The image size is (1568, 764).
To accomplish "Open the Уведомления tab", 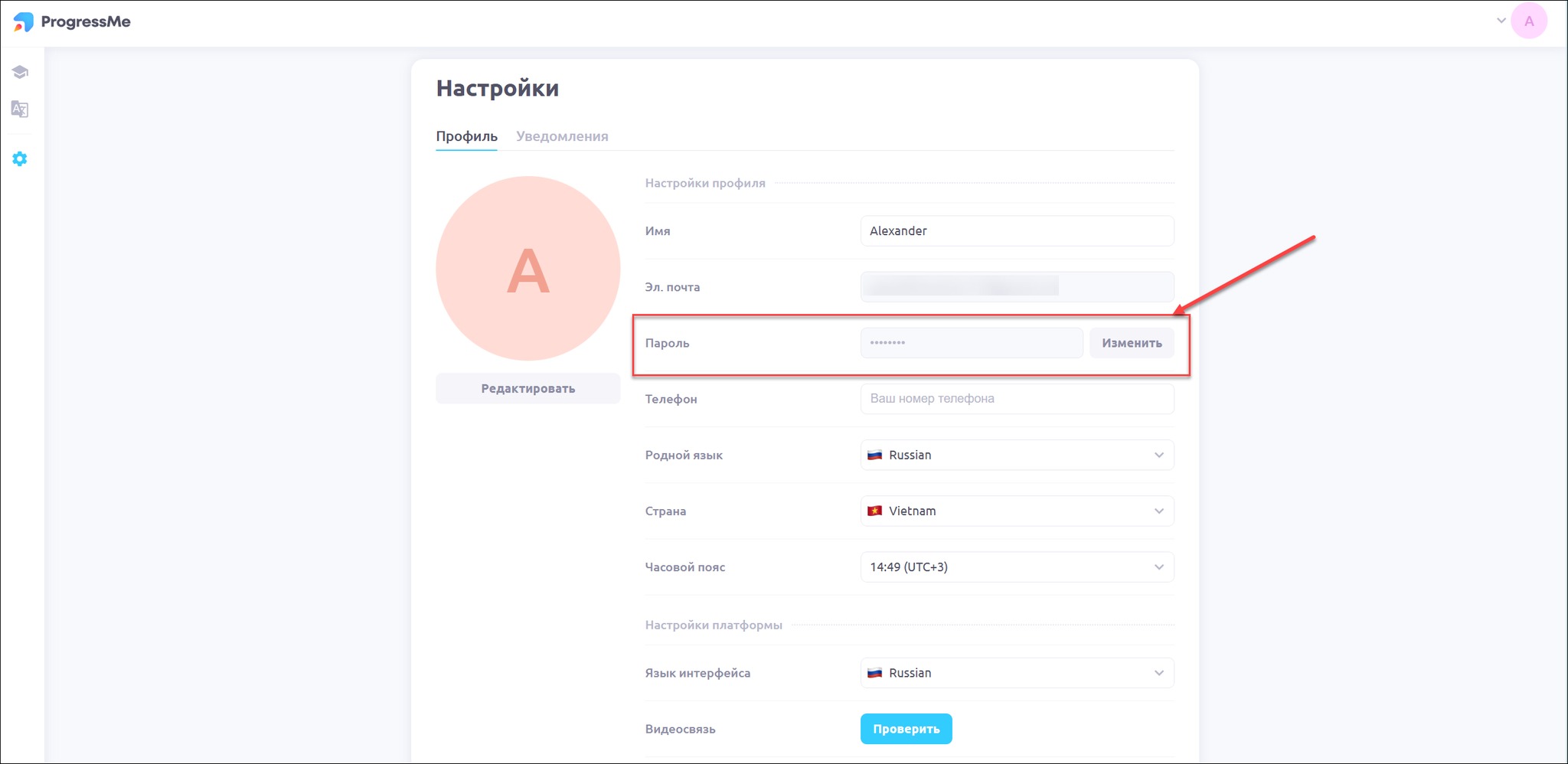I will tap(562, 136).
